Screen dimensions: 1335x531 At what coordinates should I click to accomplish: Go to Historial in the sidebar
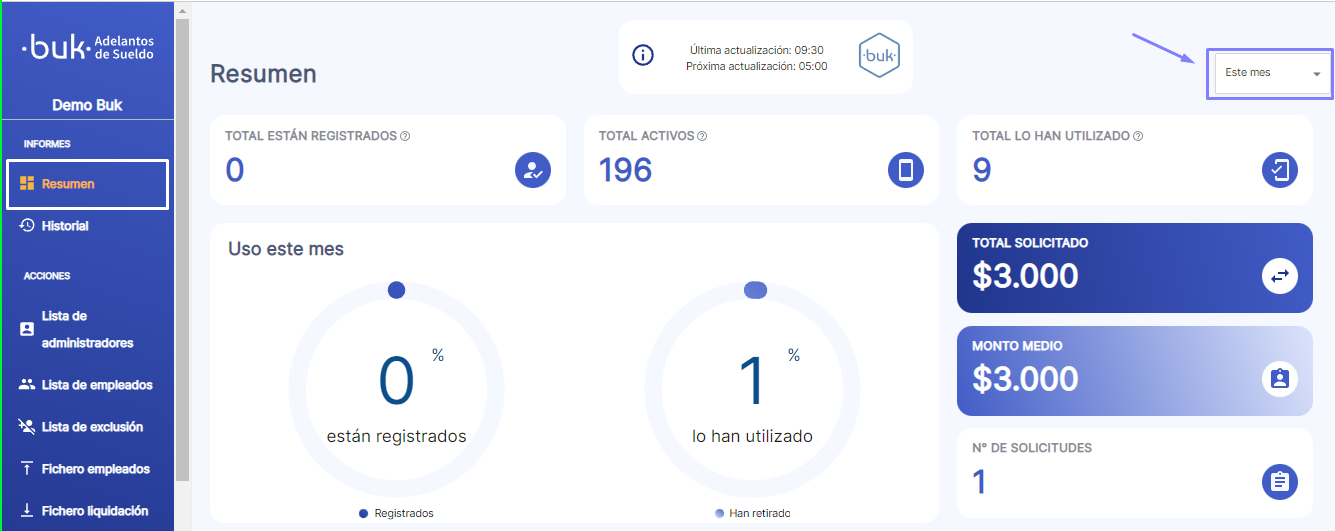(x=64, y=226)
